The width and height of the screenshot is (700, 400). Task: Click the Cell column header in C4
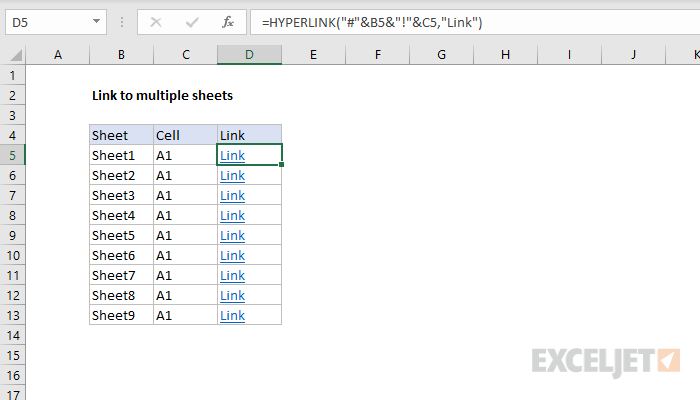pyautogui.click(x=185, y=135)
